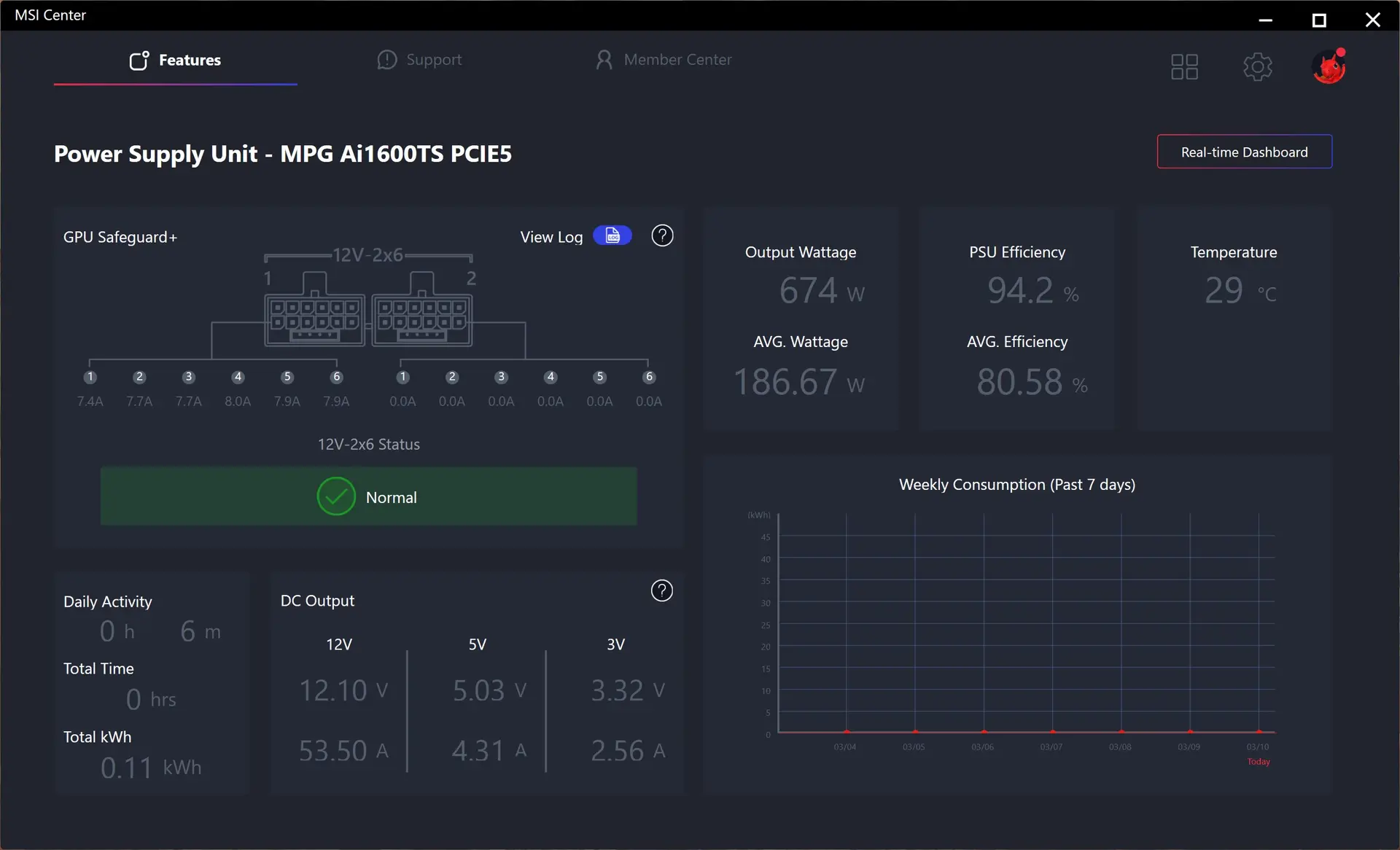Viewport: 1400px width, 850px height.
Task: Select pin 4 showing 8.0A
Action: click(238, 377)
